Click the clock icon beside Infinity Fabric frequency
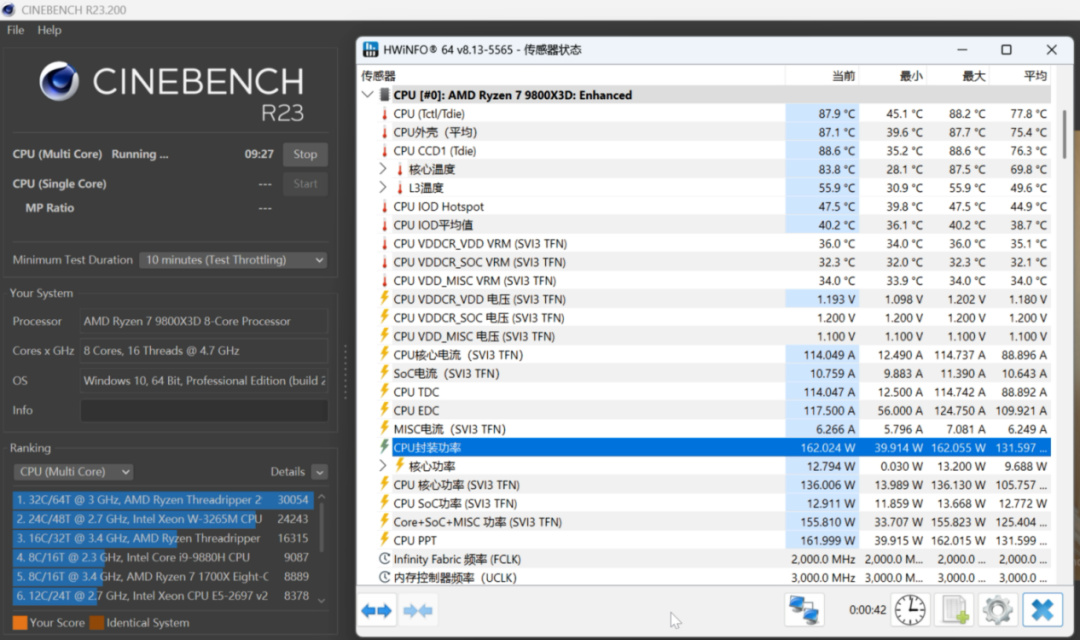Image resolution: width=1080 pixels, height=640 pixels. tap(384, 559)
